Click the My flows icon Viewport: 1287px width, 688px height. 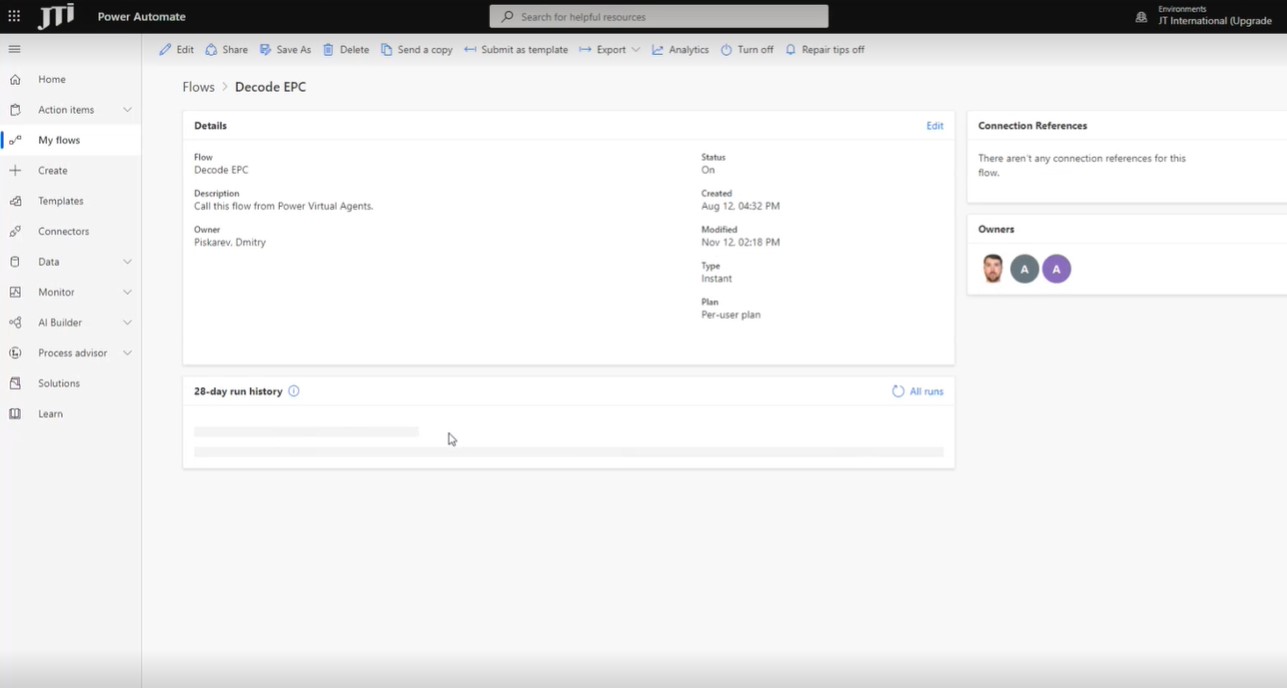pyautogui.click(x=15, y=140)
